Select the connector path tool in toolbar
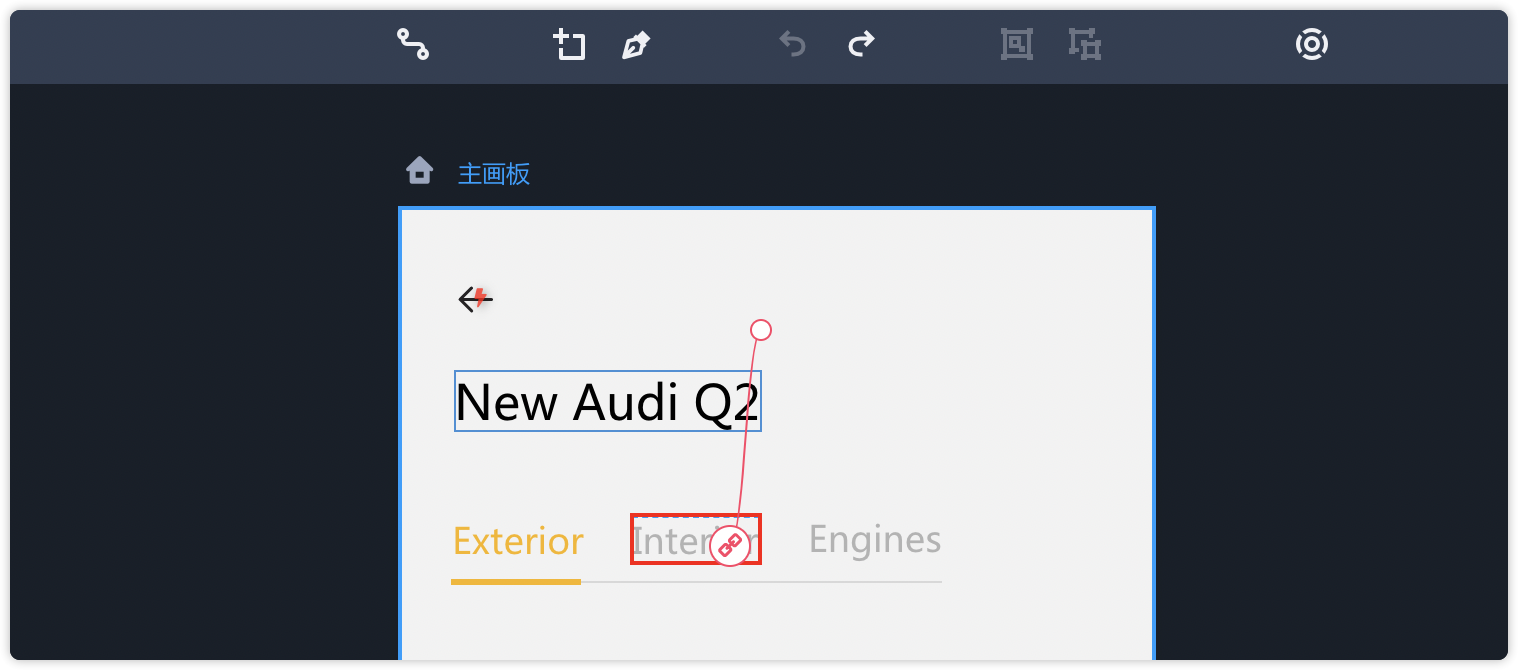 pyautogui.click(x=413, y=44)
